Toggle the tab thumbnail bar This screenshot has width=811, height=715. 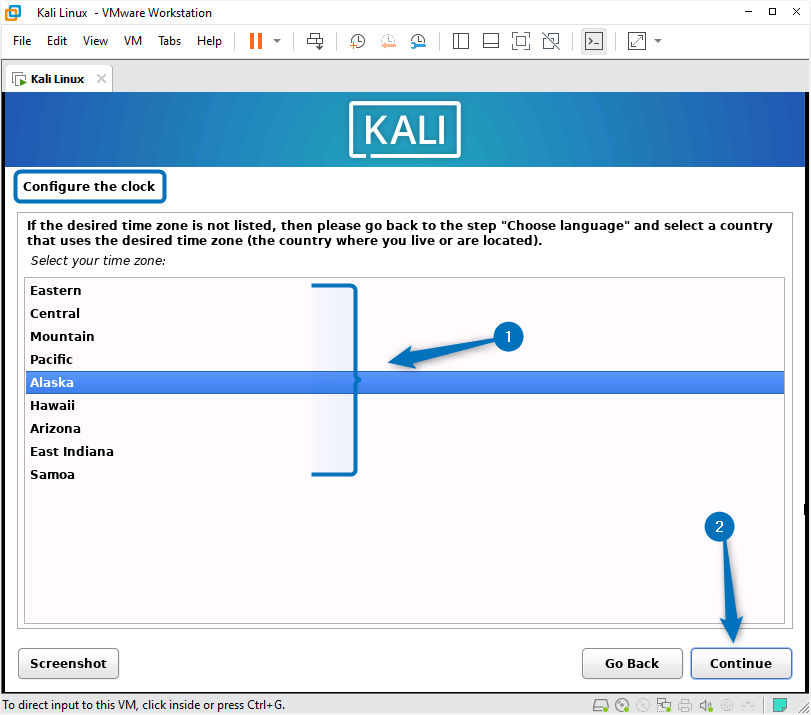[x=490, y=41]
